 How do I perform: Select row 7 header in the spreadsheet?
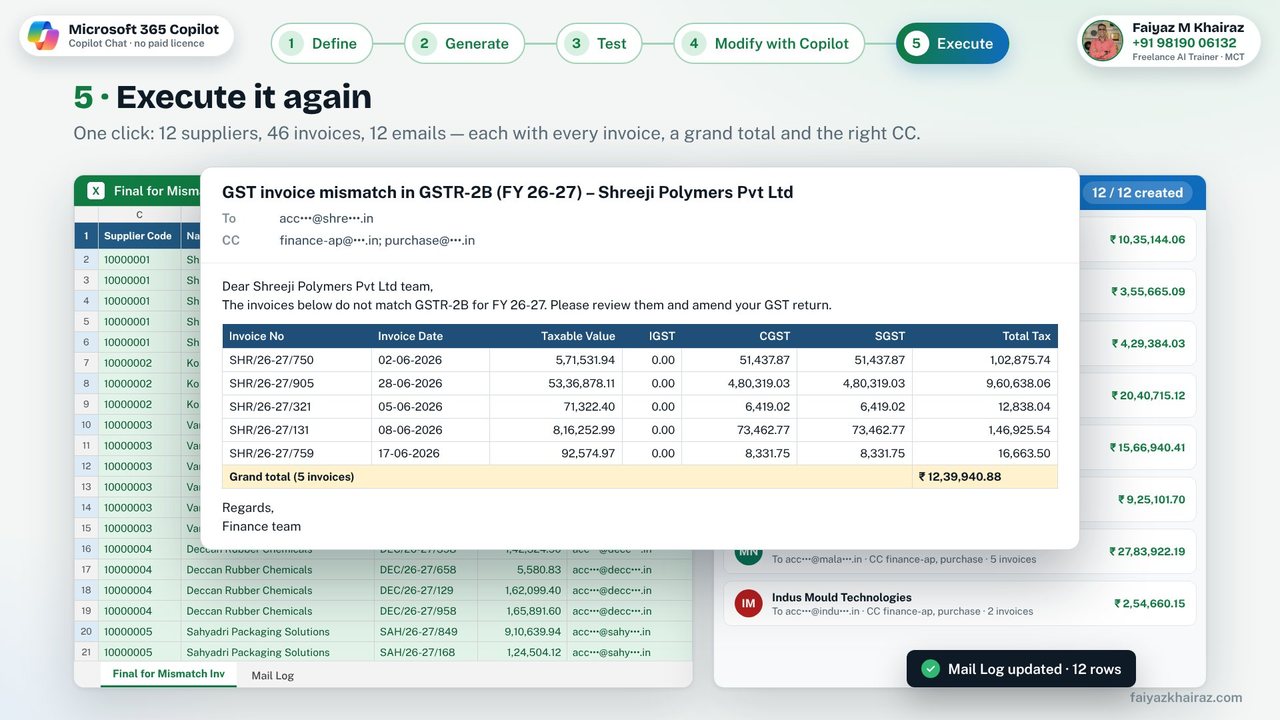pos(86,363)
